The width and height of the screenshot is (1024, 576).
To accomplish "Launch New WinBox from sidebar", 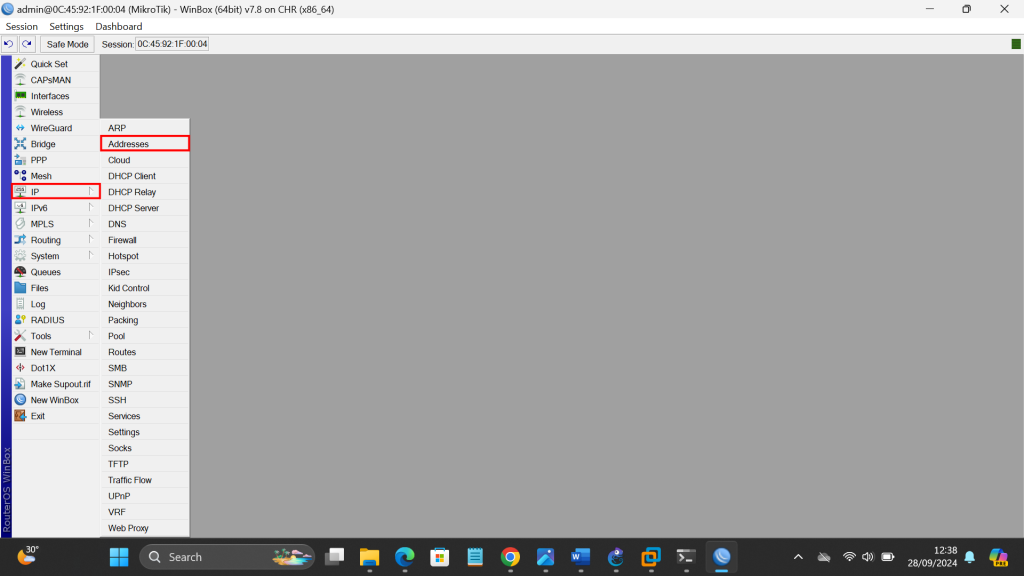I will tap(54, 400).
